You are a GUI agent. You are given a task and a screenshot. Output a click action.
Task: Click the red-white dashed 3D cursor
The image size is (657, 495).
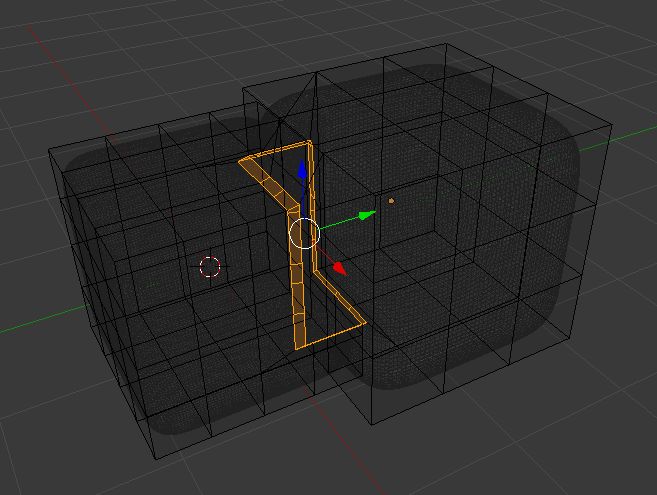click(210, 267)
